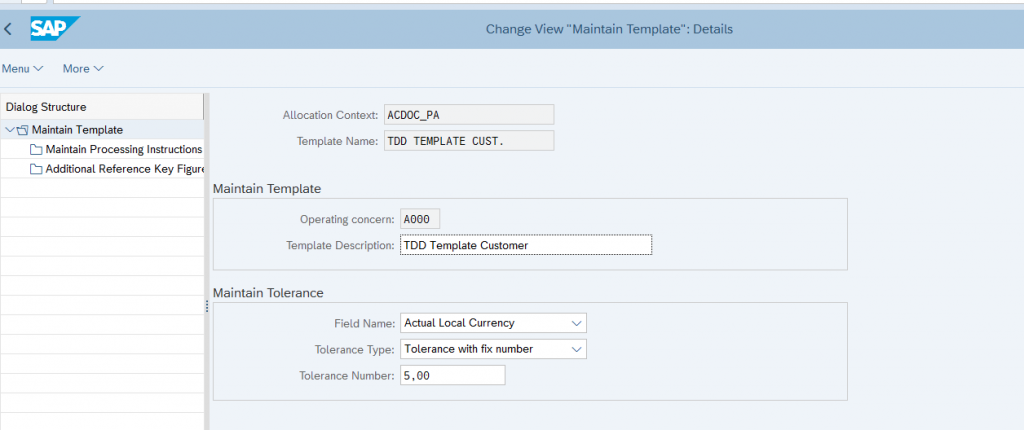Viewport: 1024px width, 430px height.
Task: Open the Tolerance Type dropdown arrow
Action: pyautogui.click(x=576, y=349)
